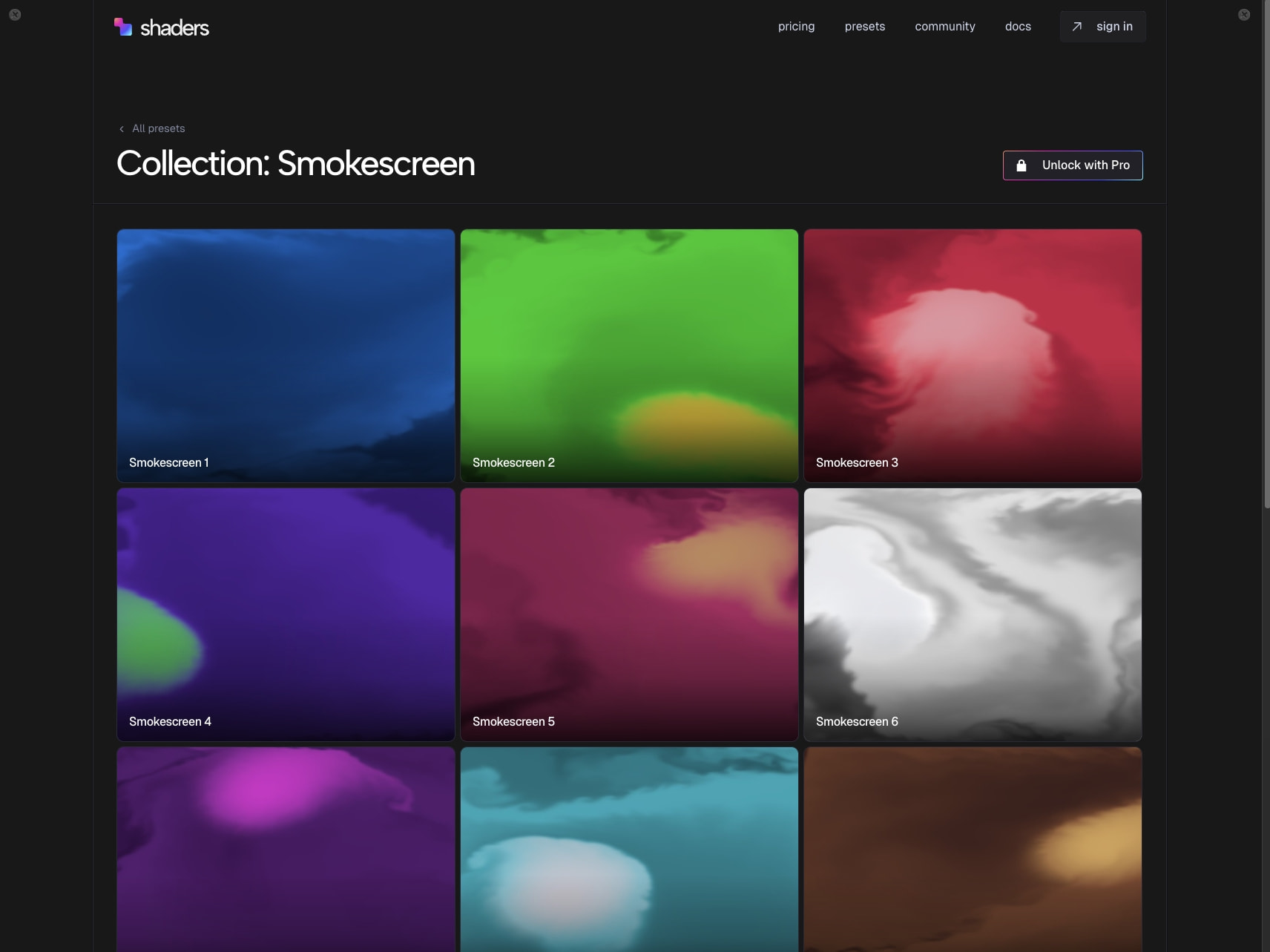Click the lock icon in Unlock button

(x=1021, y=165)
